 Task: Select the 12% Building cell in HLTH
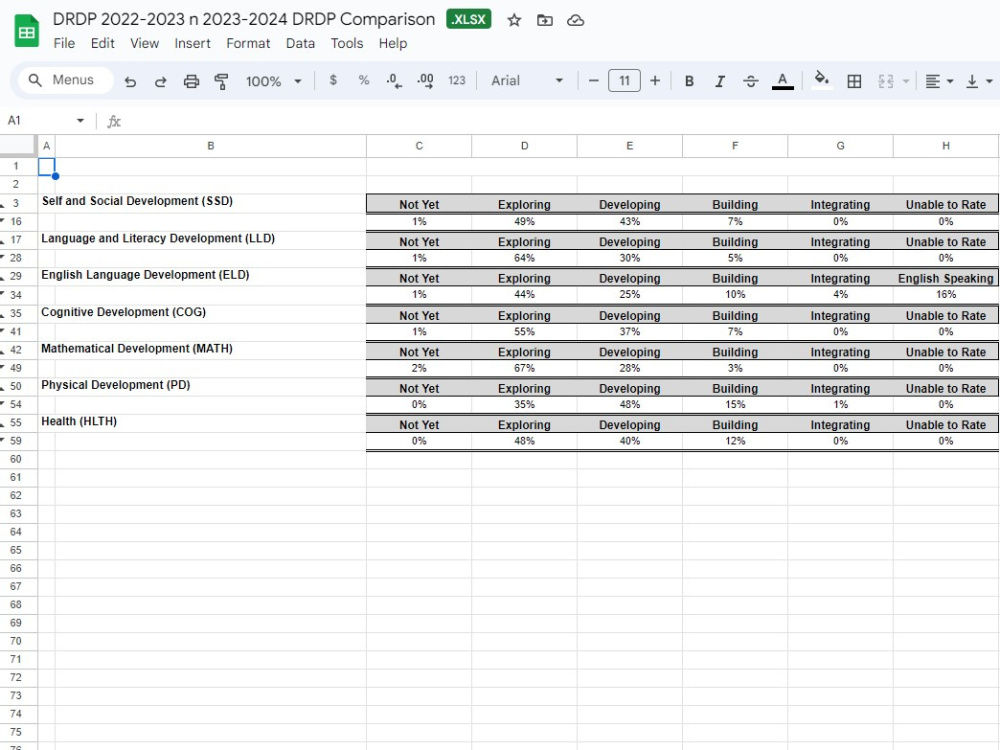tap(735, 441)
